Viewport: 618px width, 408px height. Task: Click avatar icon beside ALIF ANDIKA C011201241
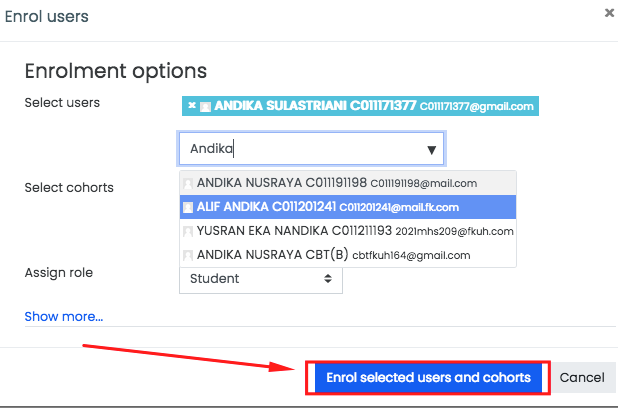pyautogui.click(x=187, y=207)
